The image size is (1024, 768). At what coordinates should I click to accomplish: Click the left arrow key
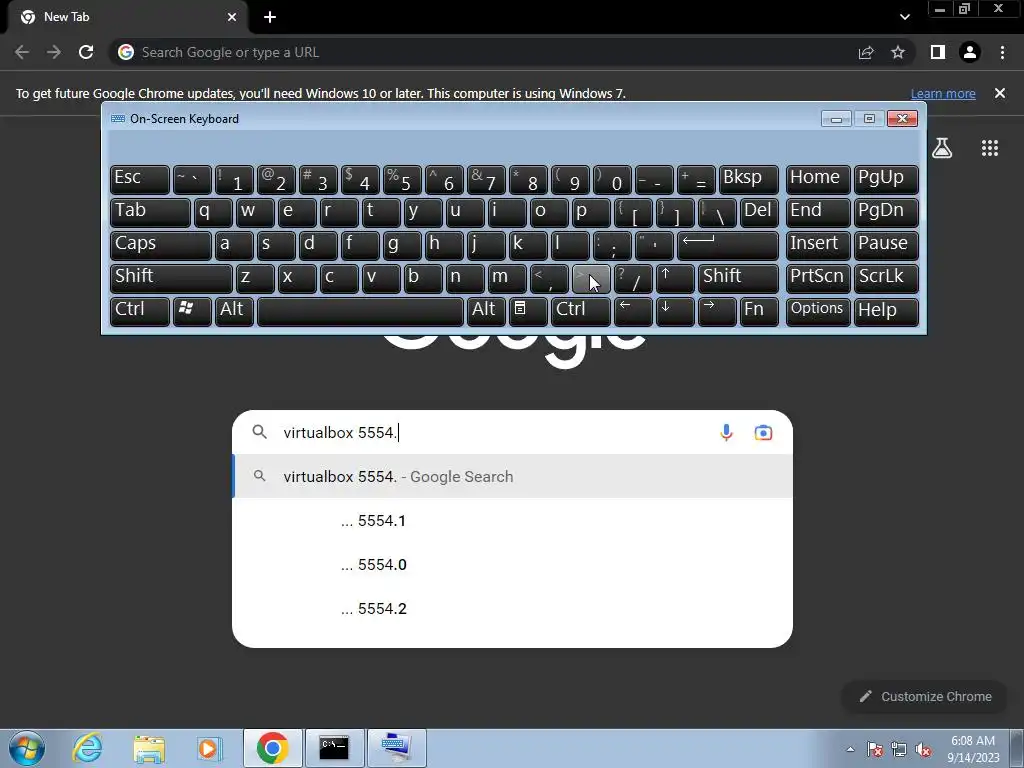coord(633,312)
